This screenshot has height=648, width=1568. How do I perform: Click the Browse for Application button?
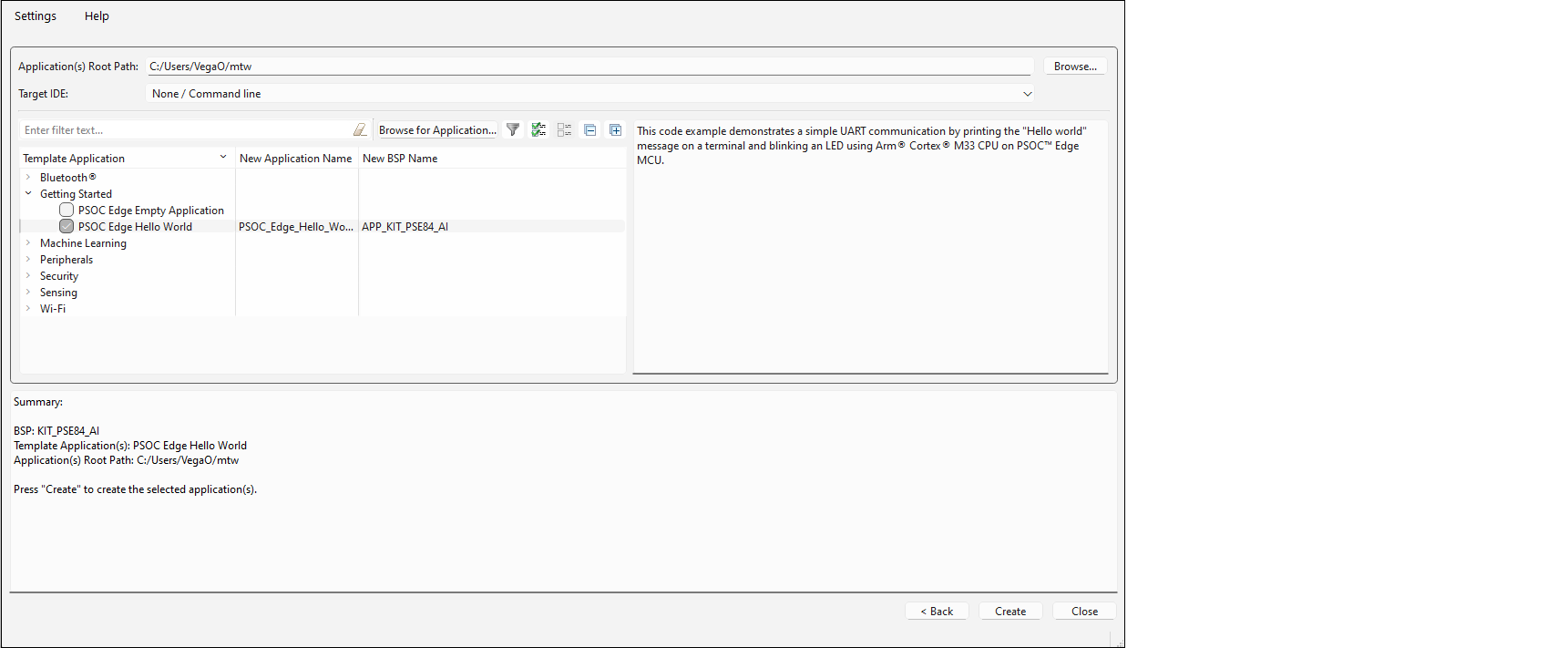tap(437, 130)
